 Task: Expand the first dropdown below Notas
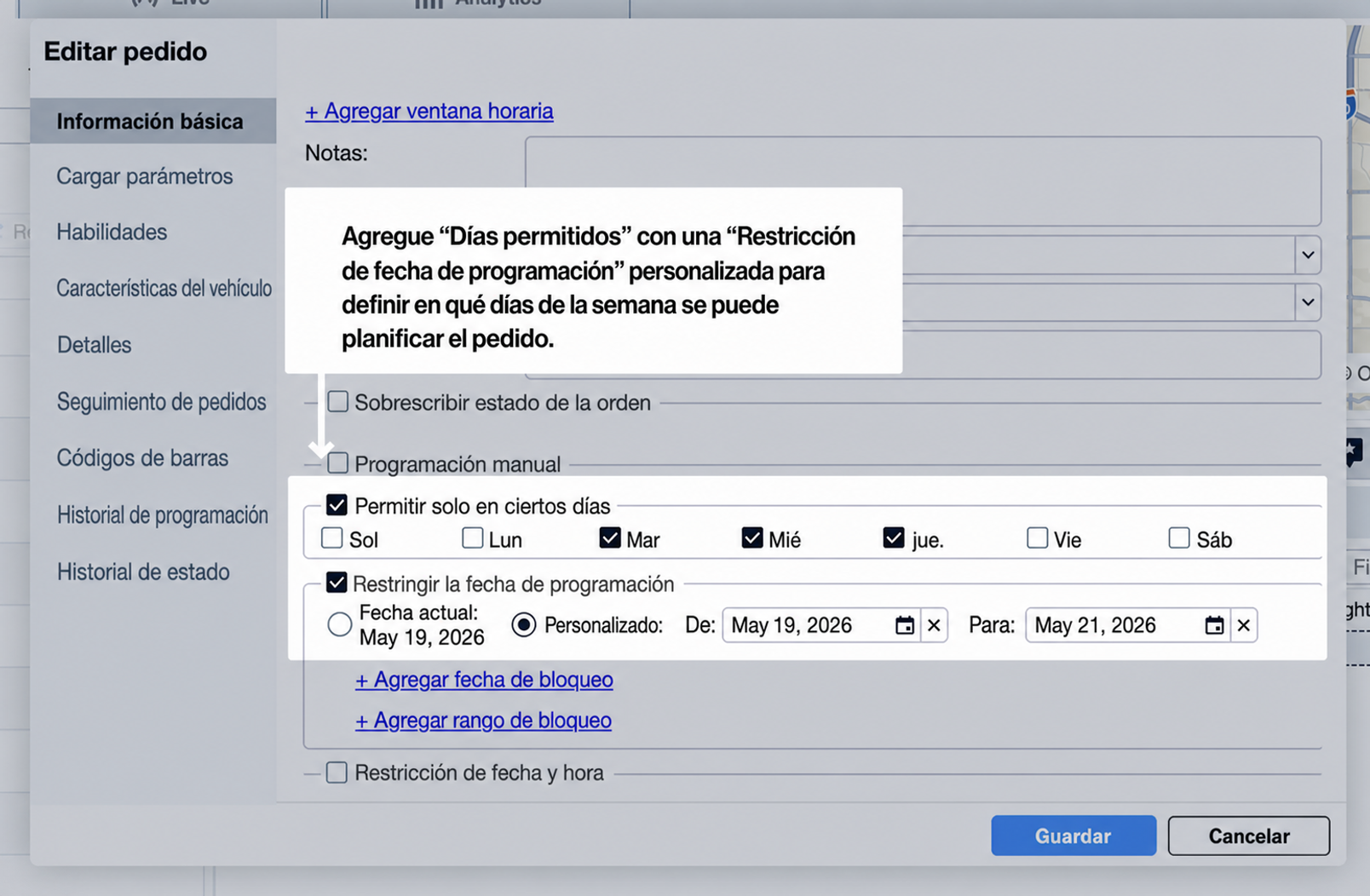coord(1308,255)
